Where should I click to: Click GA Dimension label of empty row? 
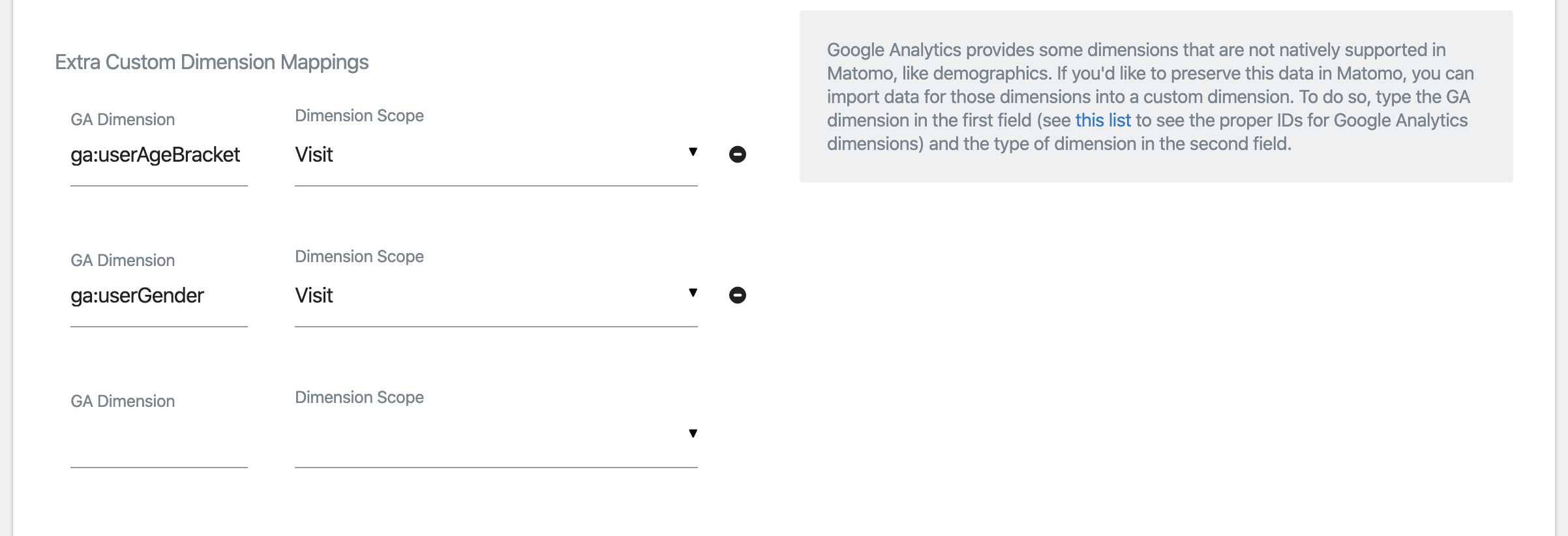click(x=123, y=402)
